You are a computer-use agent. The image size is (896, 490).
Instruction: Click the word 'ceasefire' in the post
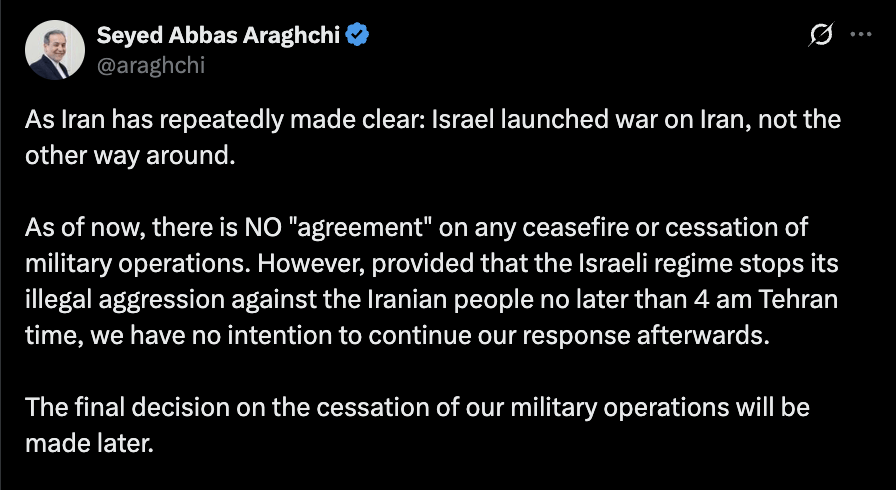[x=578, y=228]
